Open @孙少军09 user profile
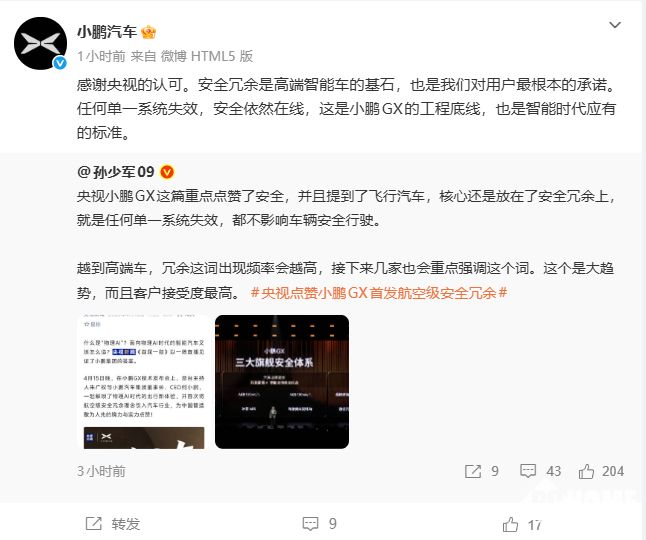The width and height of the screenshot is (646, 540). [x=116, y=172]
